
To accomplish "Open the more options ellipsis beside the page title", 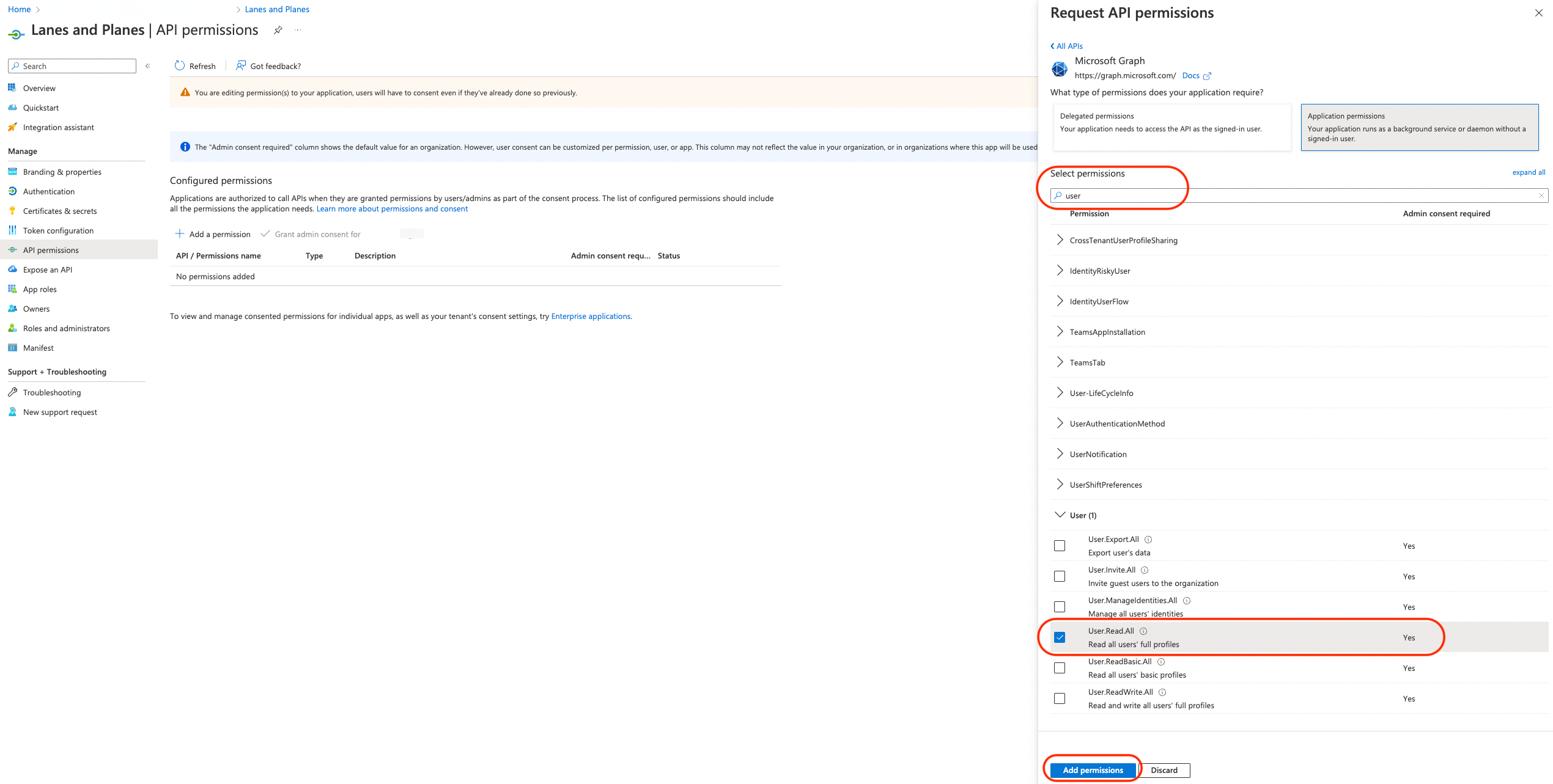I will 298,30.
